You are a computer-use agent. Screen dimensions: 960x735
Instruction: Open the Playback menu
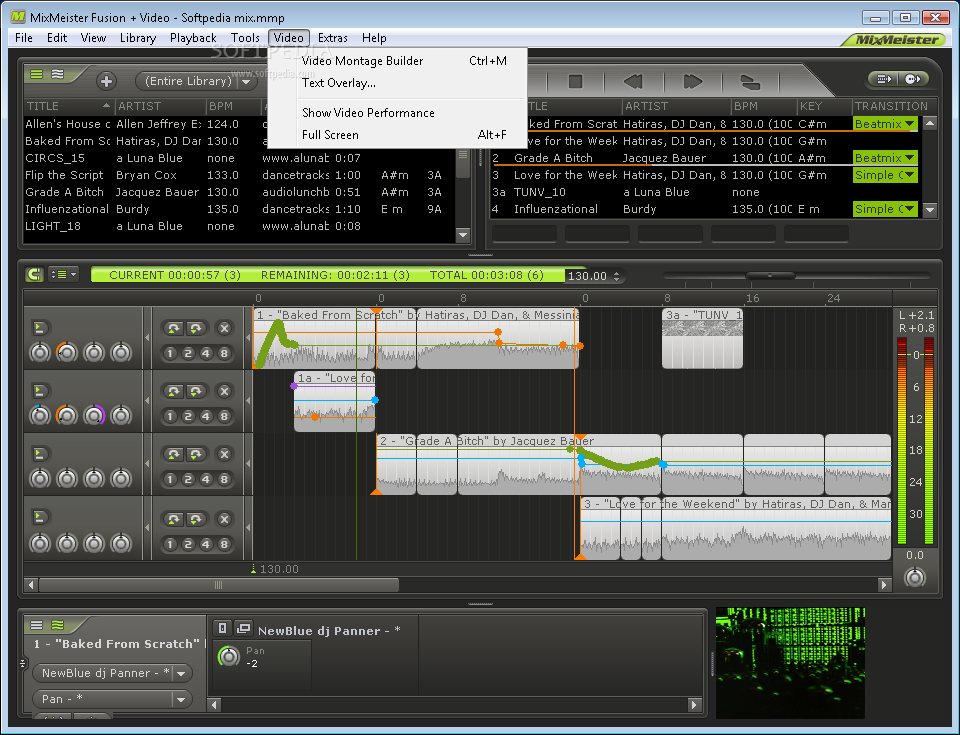click(193, 38)
